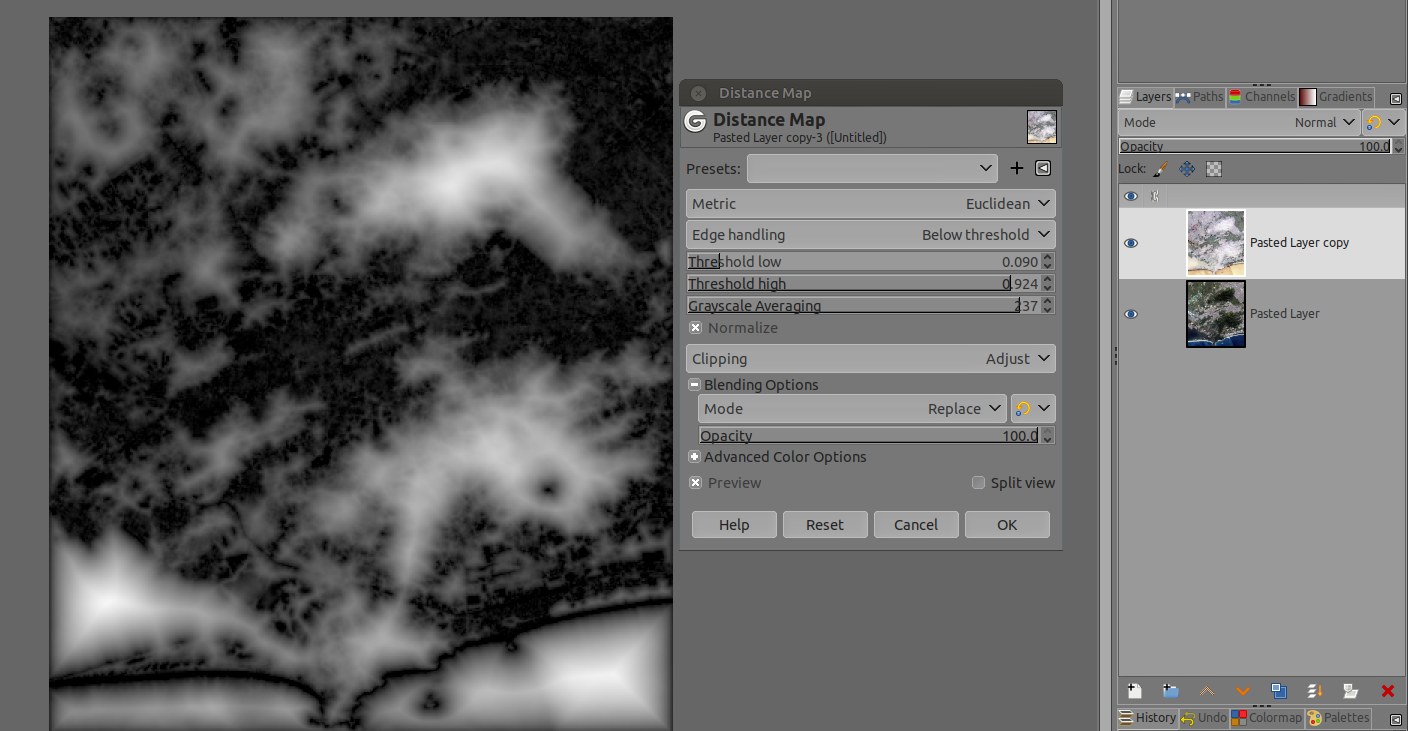Open the Palettes tab
Viewport: 1408px width, 731px height.
pos(1339,718)
